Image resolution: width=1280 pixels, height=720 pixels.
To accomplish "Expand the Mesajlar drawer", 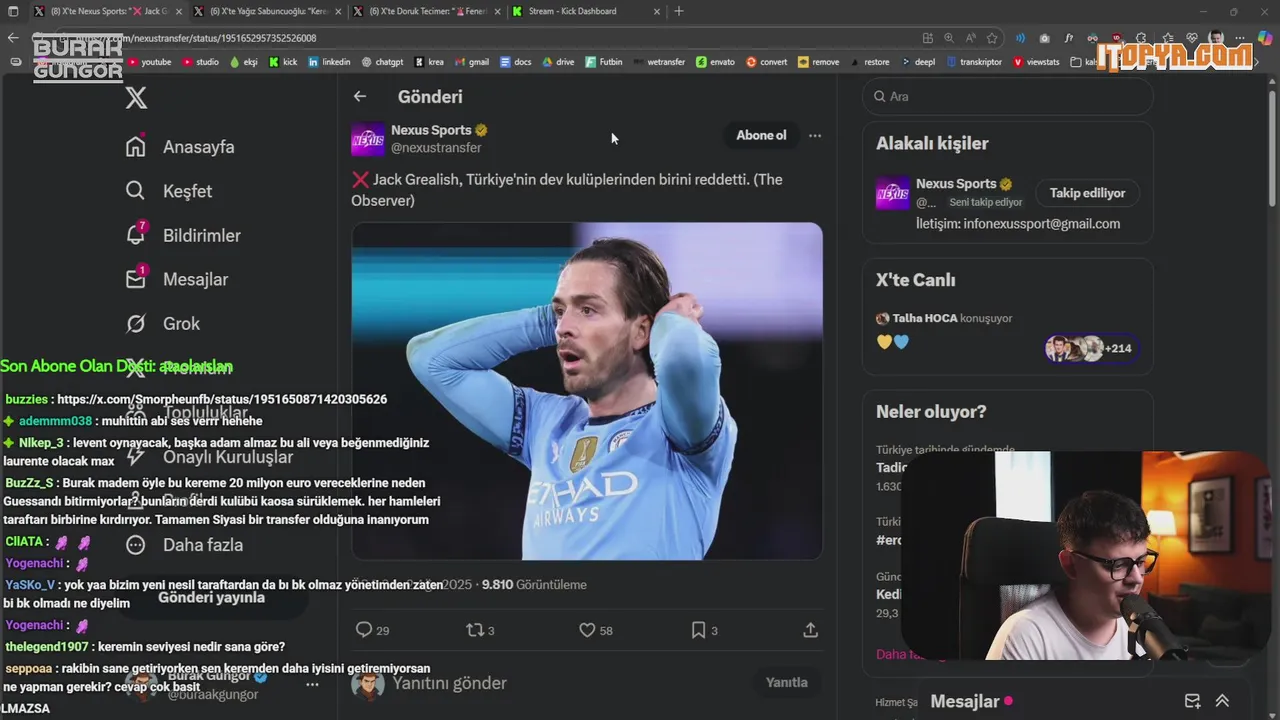I will click(1222, 701).
